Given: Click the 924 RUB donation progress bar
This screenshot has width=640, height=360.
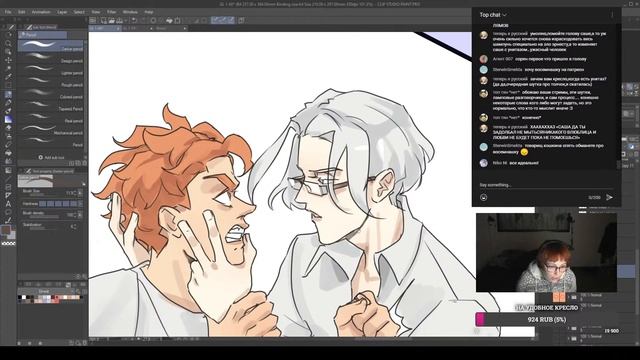Looking at the screenshot, I should (546, 319).
